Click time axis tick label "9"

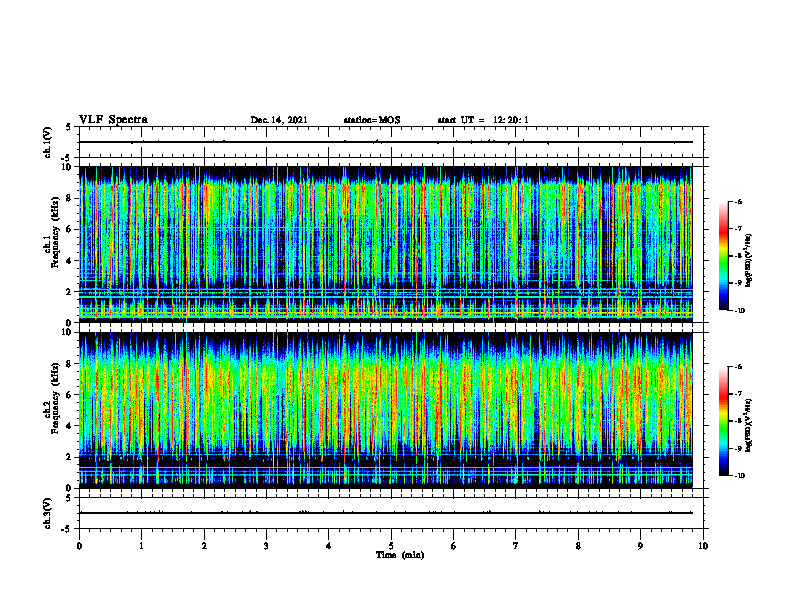[640, 546]
